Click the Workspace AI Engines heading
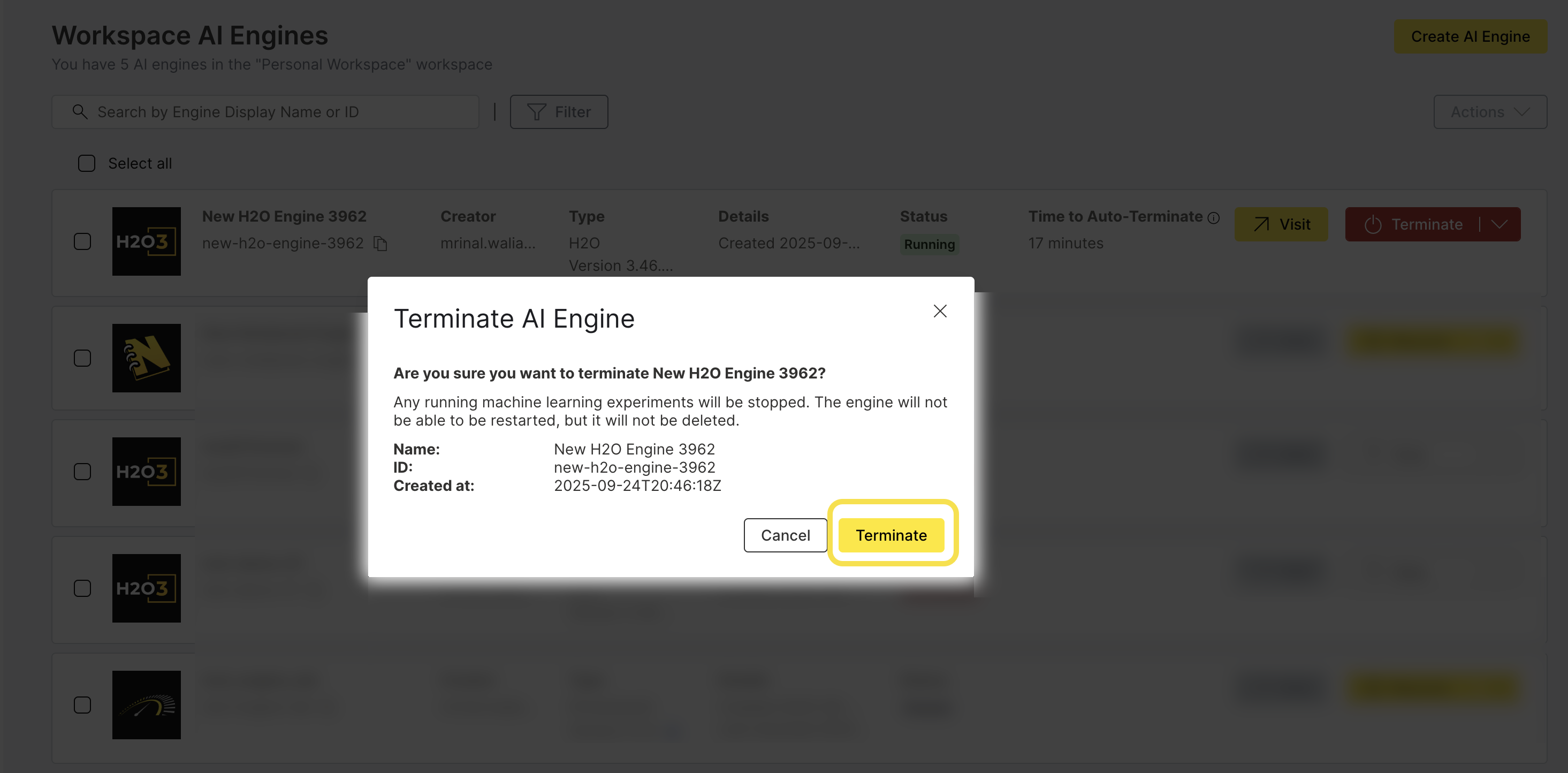The width and height of the screenshot is (1568, 773). point(190,35)
